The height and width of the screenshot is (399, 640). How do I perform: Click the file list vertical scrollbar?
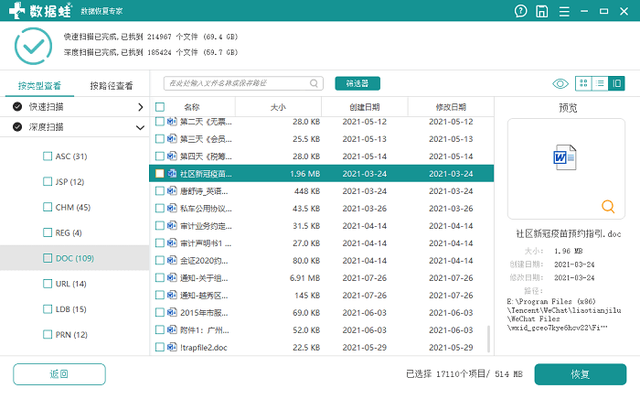[x=488, y=339]
